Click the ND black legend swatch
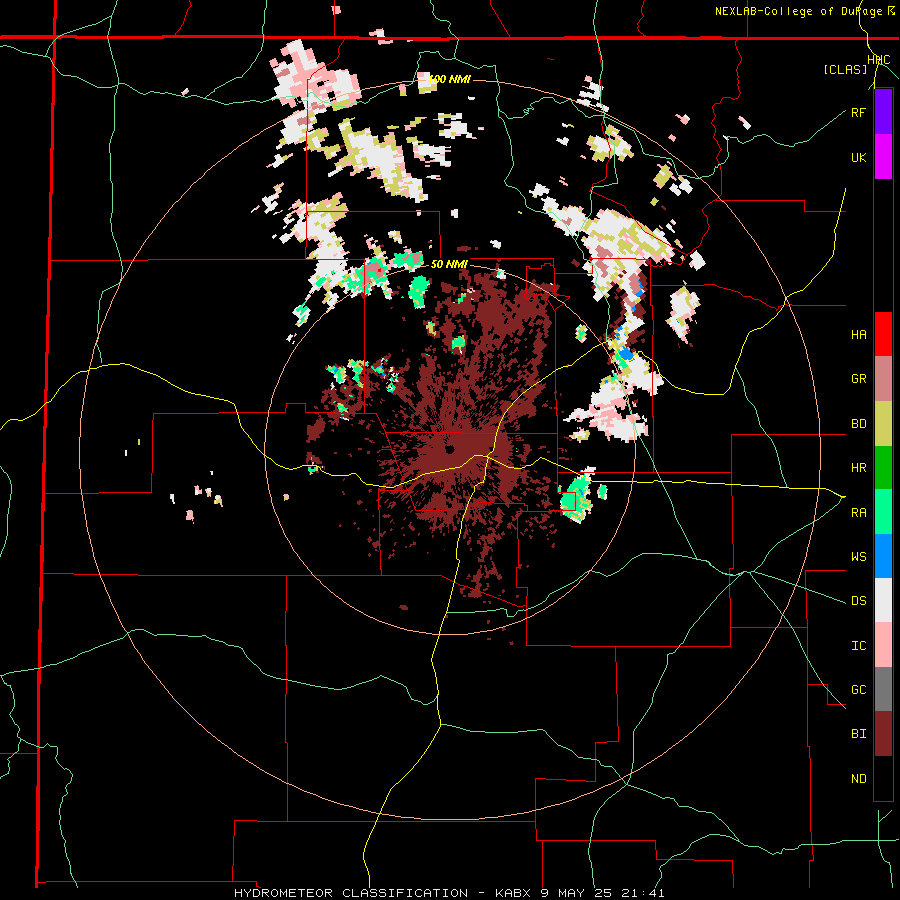The width and height of the screenshot is (900, 900). click(x=883, y=778)
